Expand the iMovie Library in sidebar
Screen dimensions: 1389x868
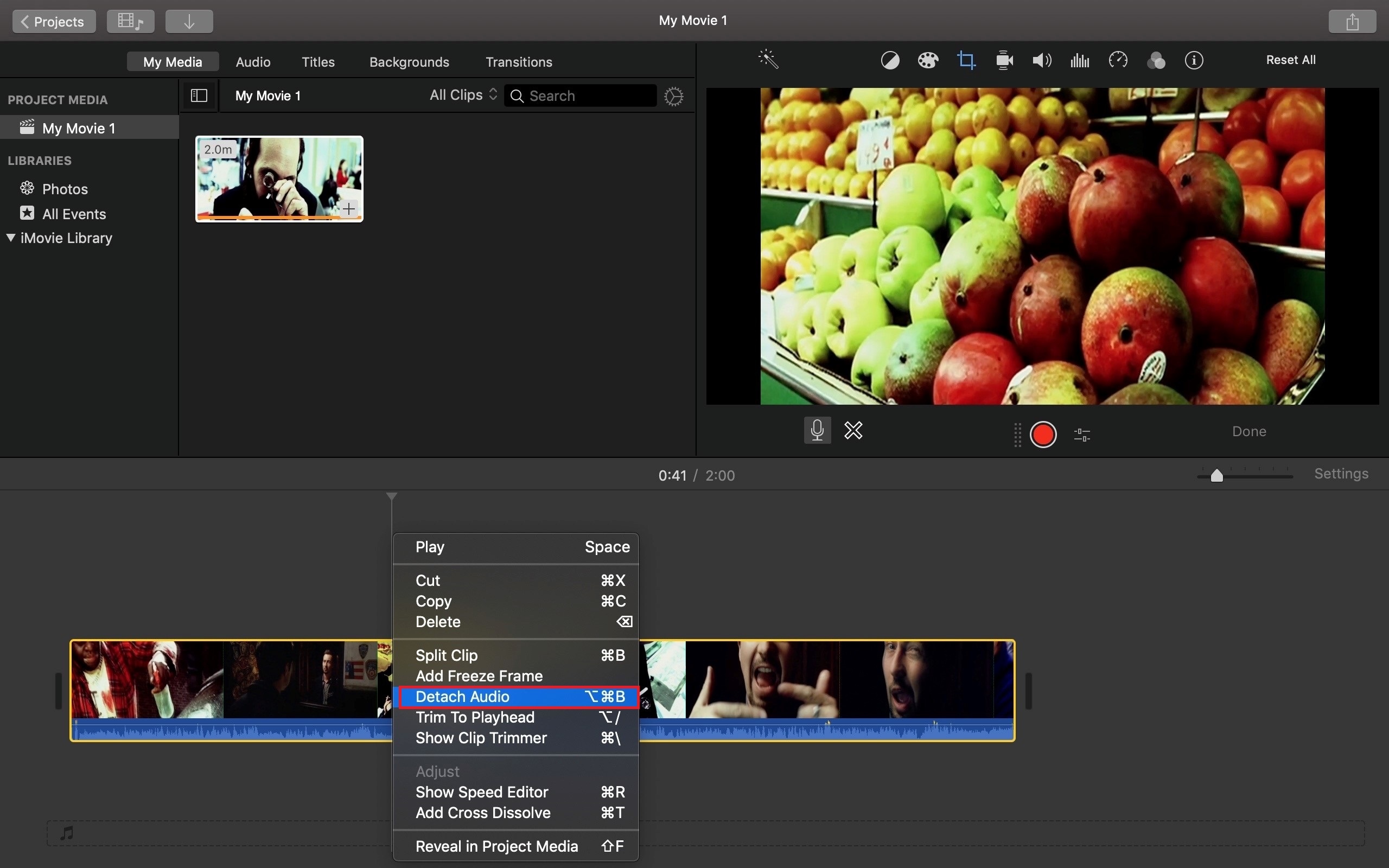10,237
